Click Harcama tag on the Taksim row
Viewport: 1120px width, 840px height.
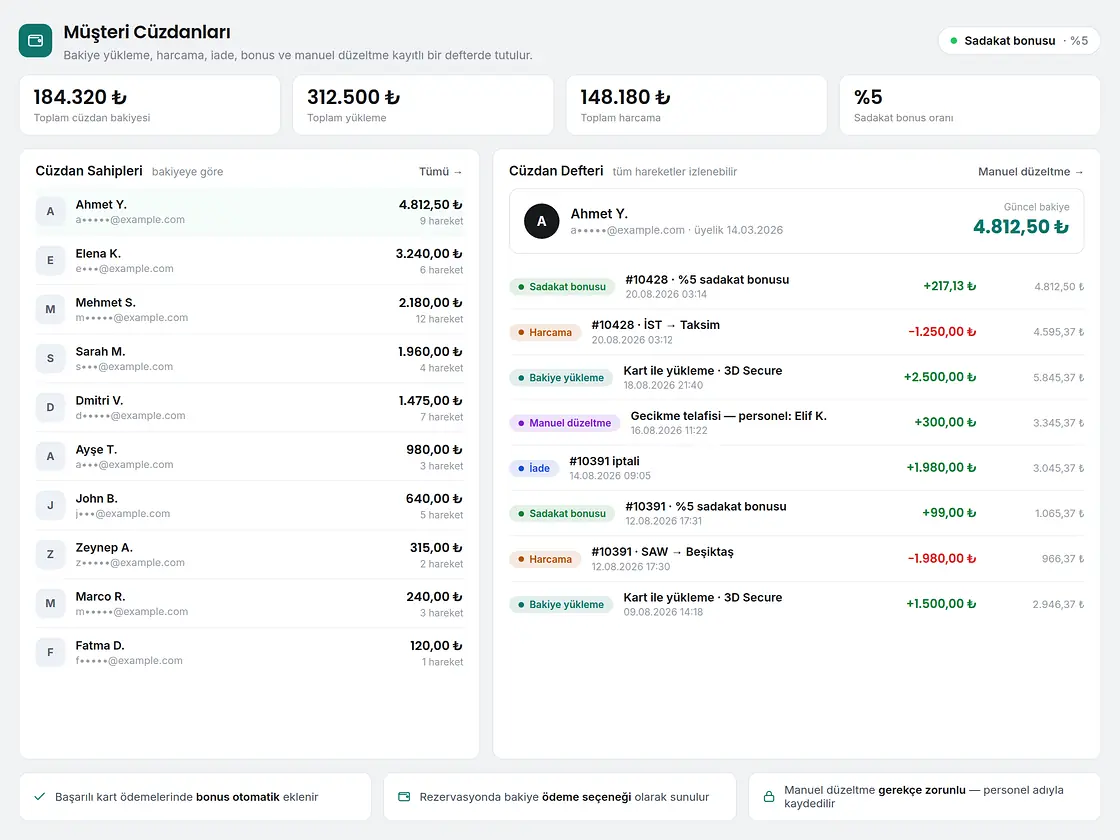click(545, 332)
